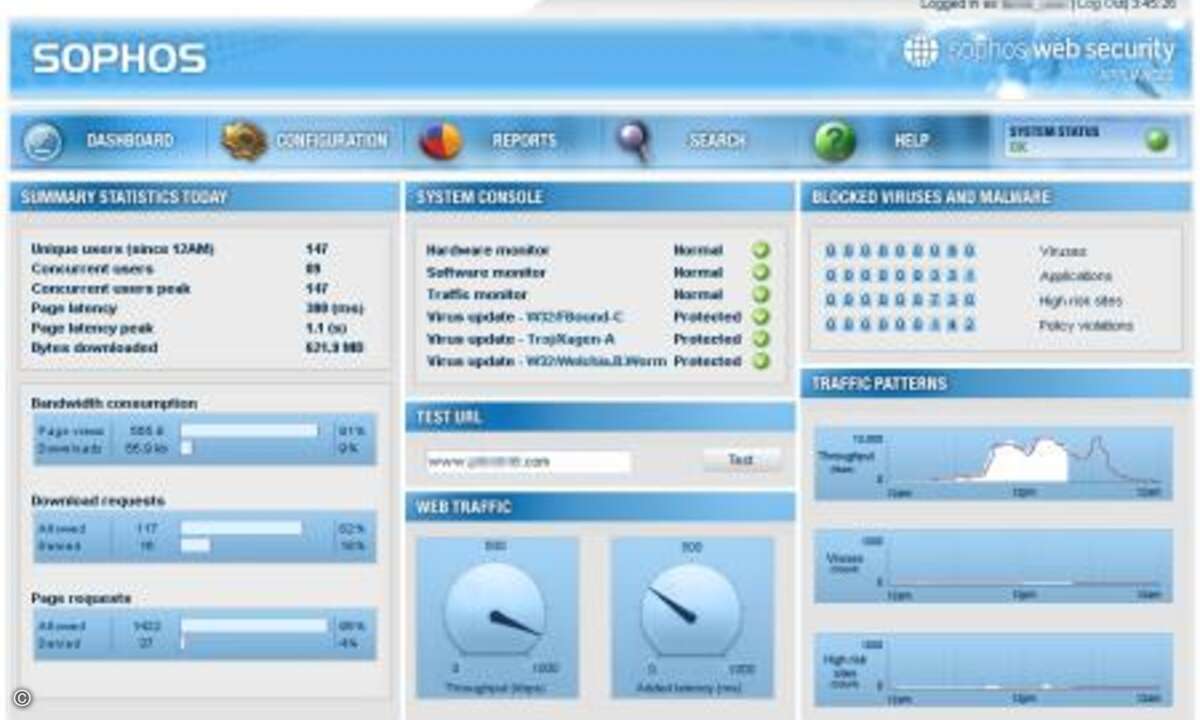Click the System Status label

tap(1054, 132)
